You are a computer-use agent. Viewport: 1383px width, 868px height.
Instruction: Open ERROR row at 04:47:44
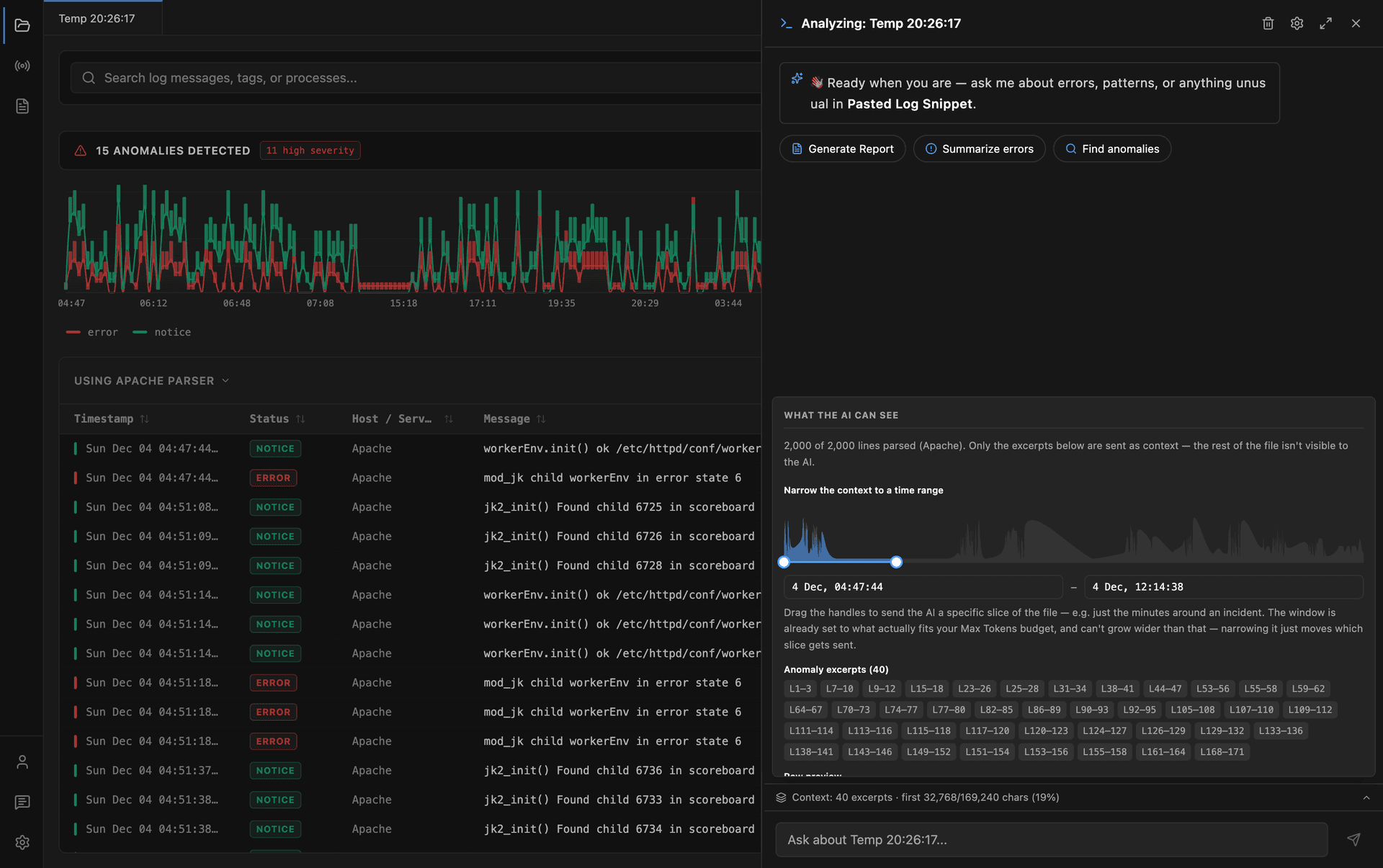pyautogui.click(x=411, y=478)
